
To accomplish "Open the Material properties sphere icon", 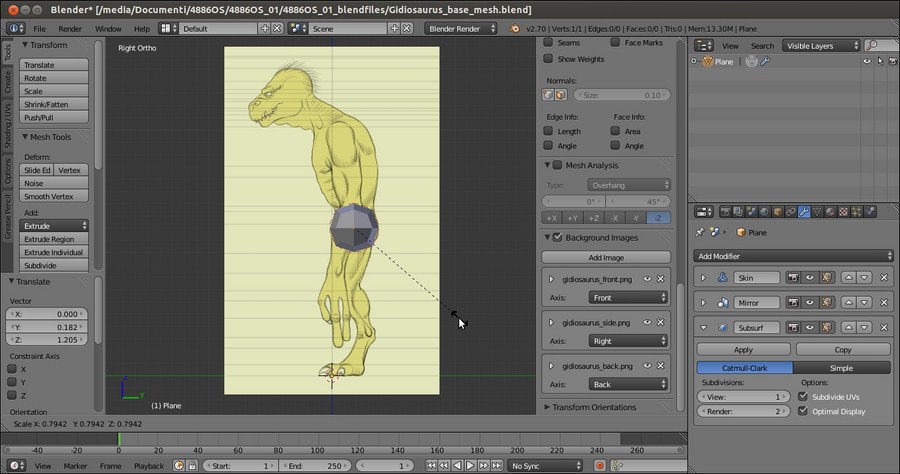I will (830, 212).
